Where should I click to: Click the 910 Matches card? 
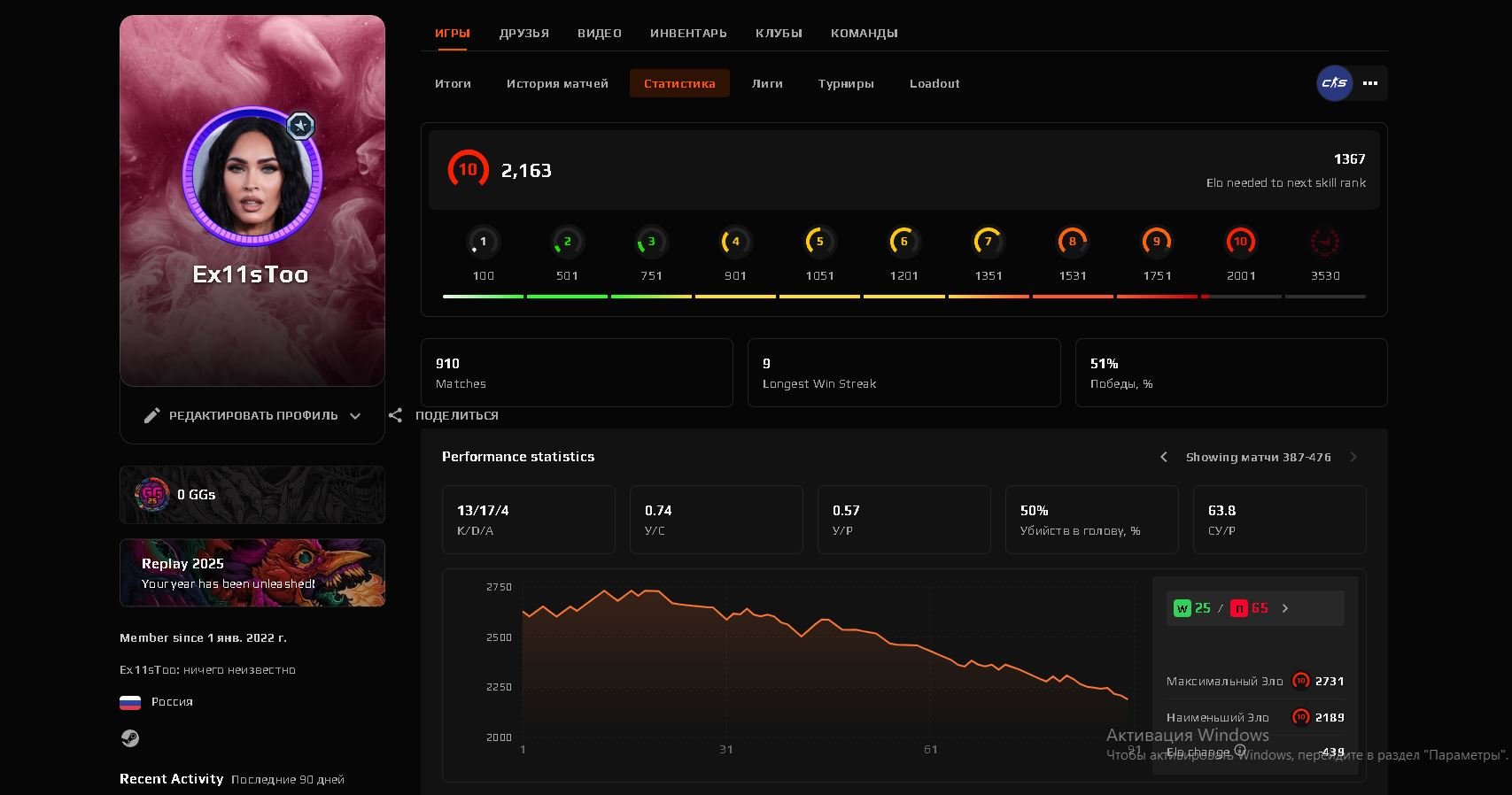[x=577, y=373]
